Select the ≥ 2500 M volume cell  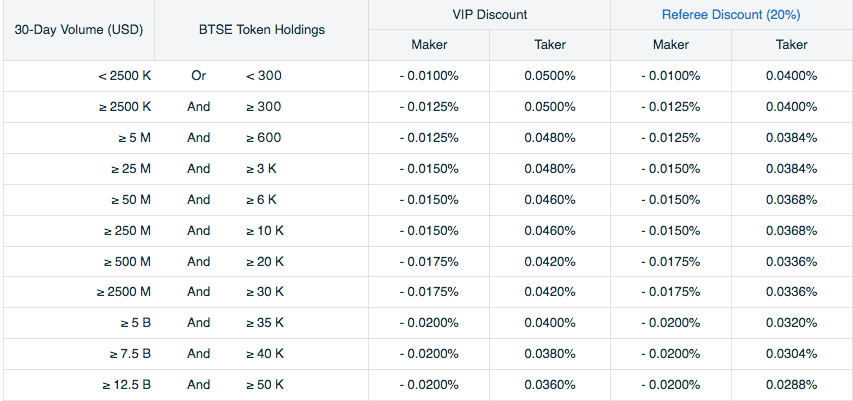tap(124, 292)
